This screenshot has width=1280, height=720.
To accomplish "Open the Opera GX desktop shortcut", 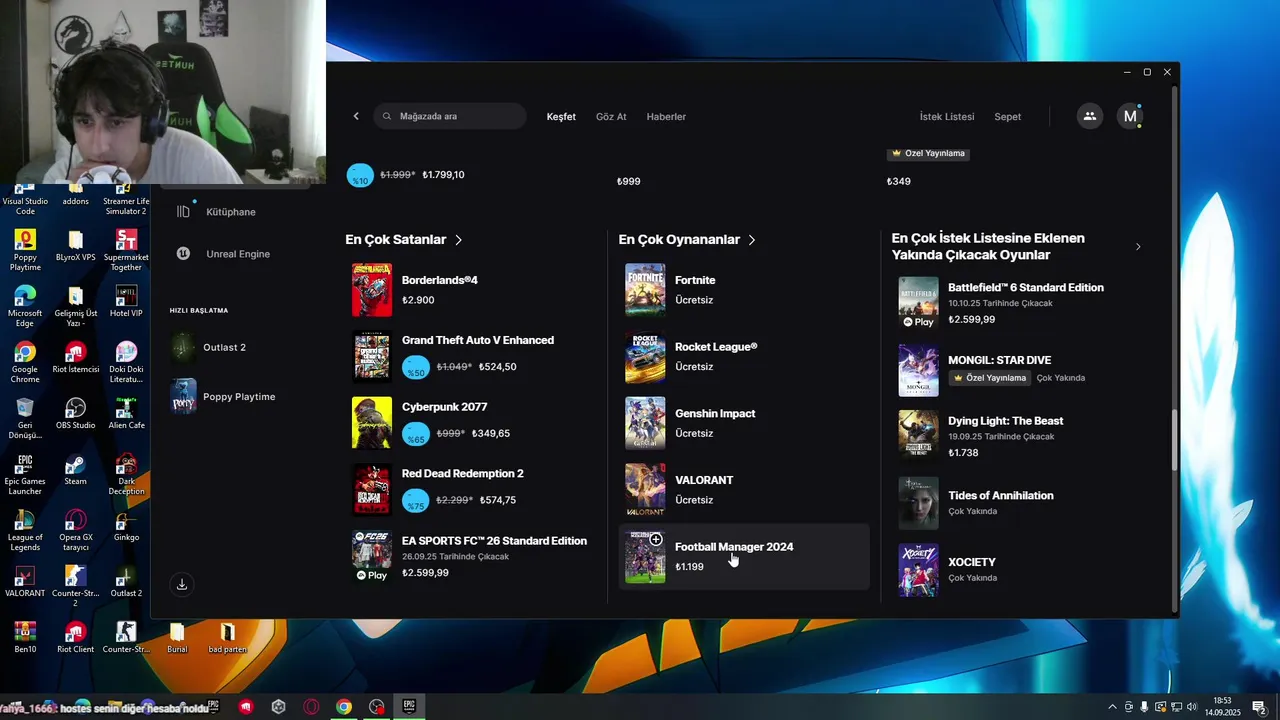I will click(75, 532).
